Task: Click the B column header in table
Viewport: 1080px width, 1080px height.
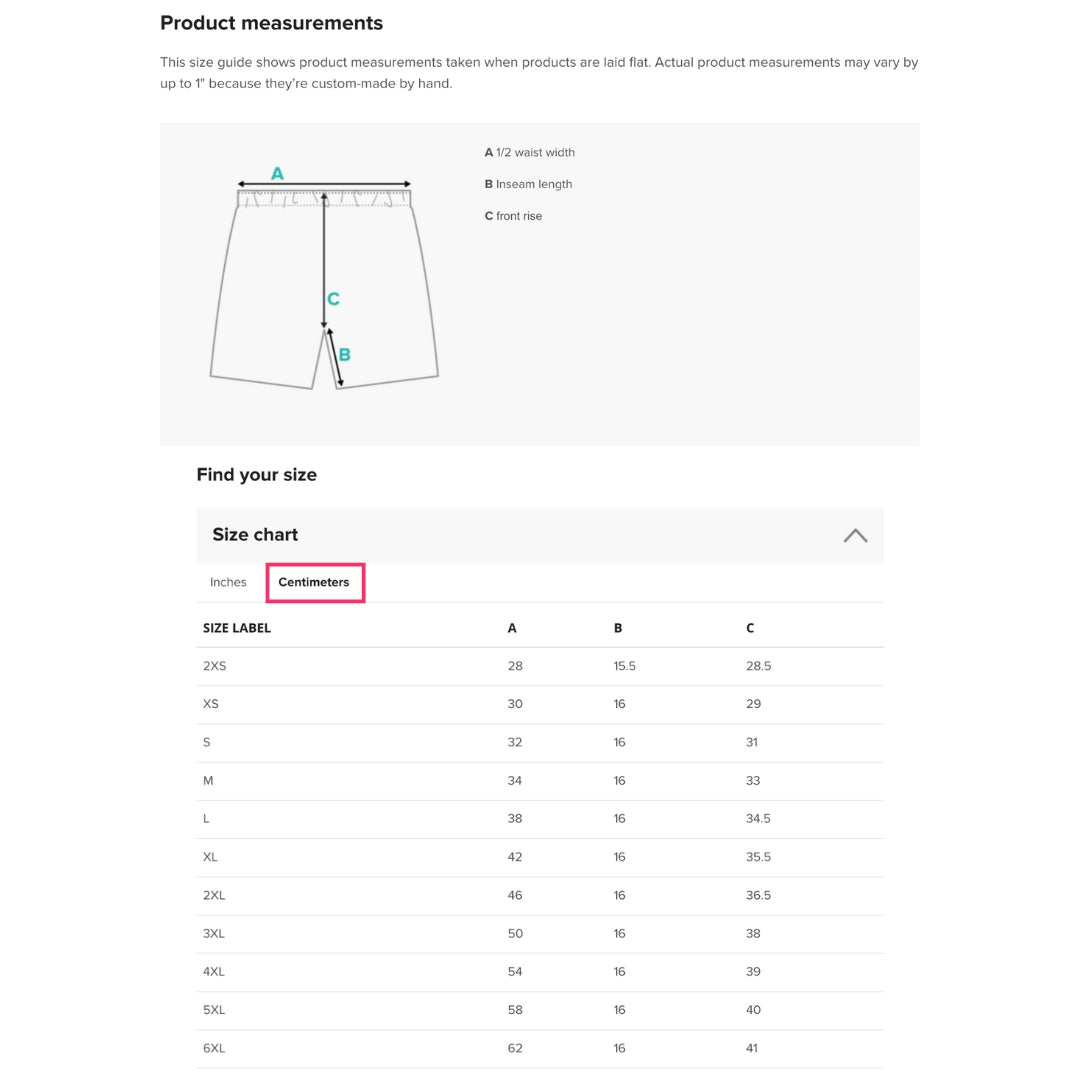Action: pos(618,628)
